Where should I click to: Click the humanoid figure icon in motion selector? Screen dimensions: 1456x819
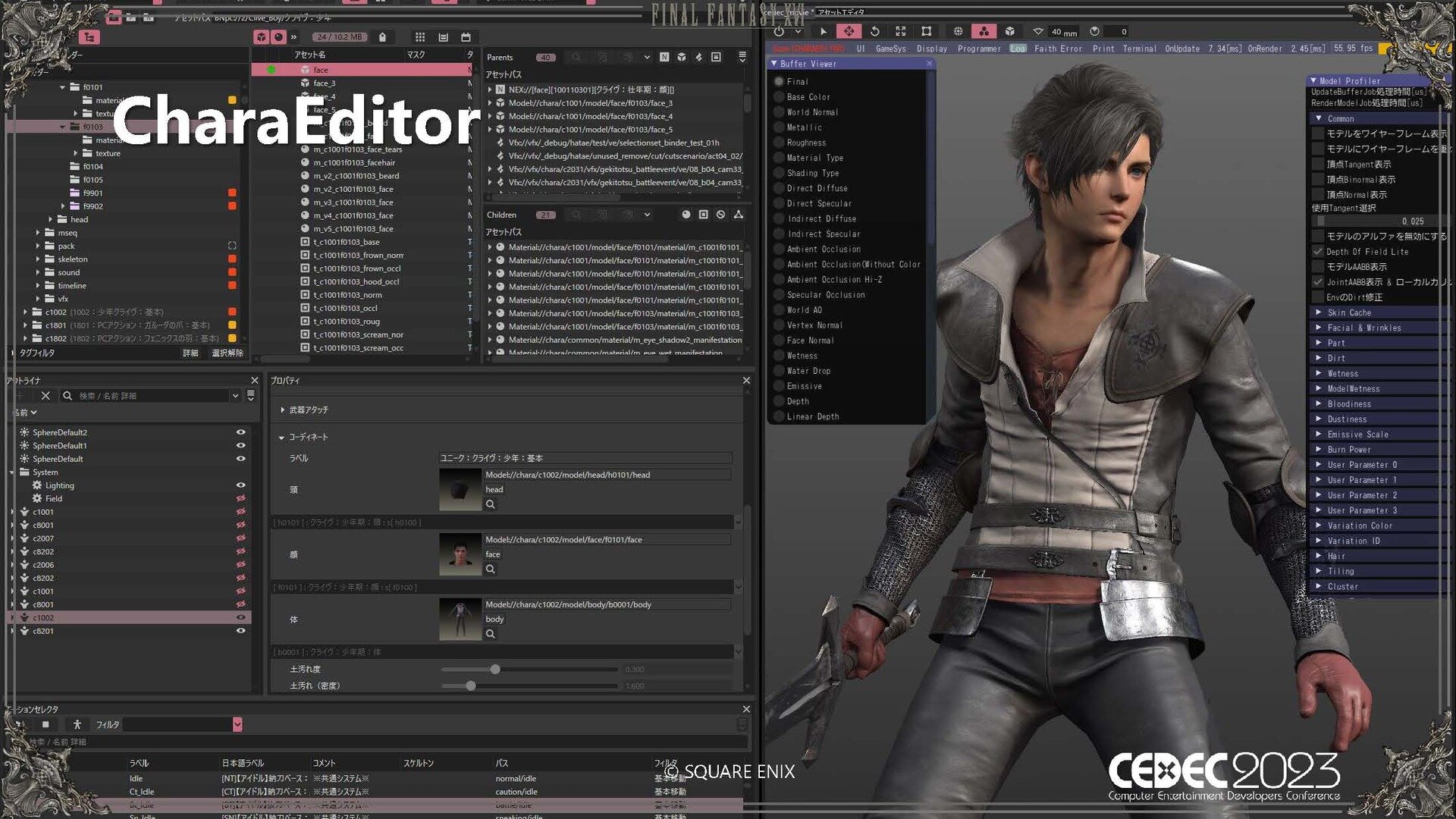(77, 724)
